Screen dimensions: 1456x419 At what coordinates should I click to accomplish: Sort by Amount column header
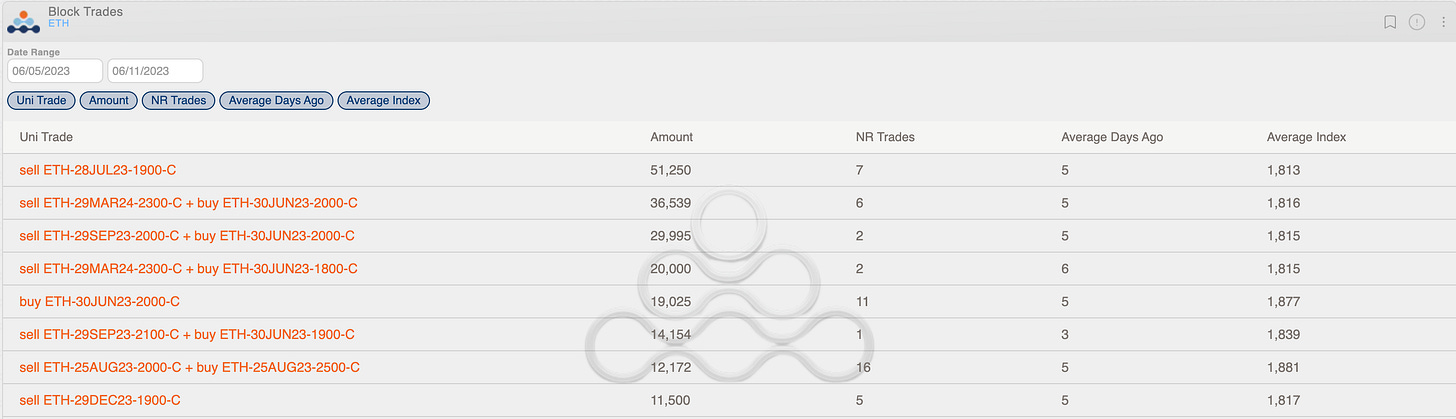671,137
